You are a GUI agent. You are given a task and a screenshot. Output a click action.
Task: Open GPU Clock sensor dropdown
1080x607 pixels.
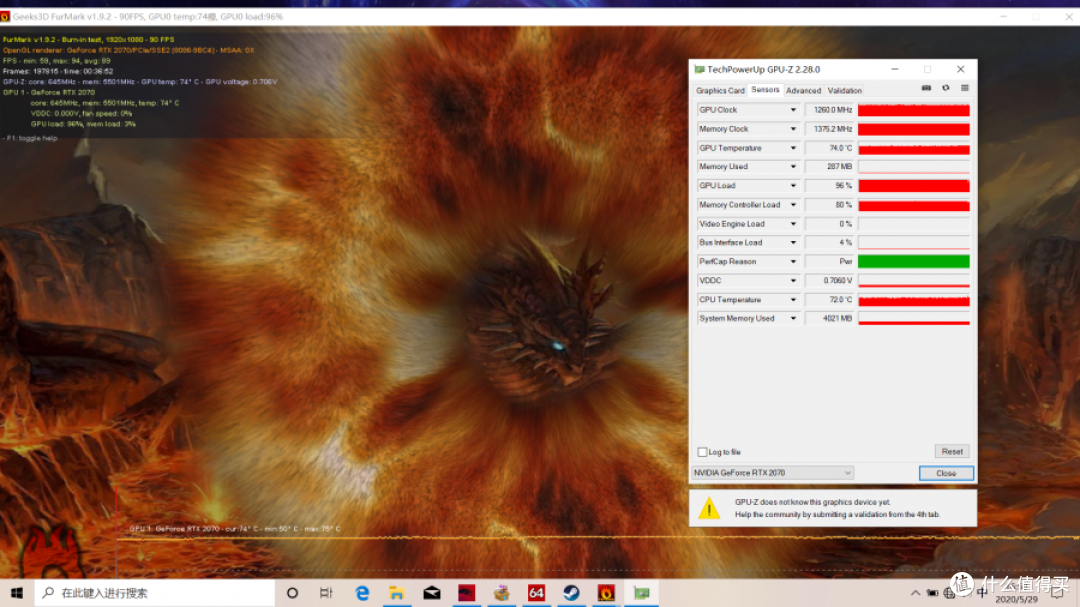[x=793, y=110]
